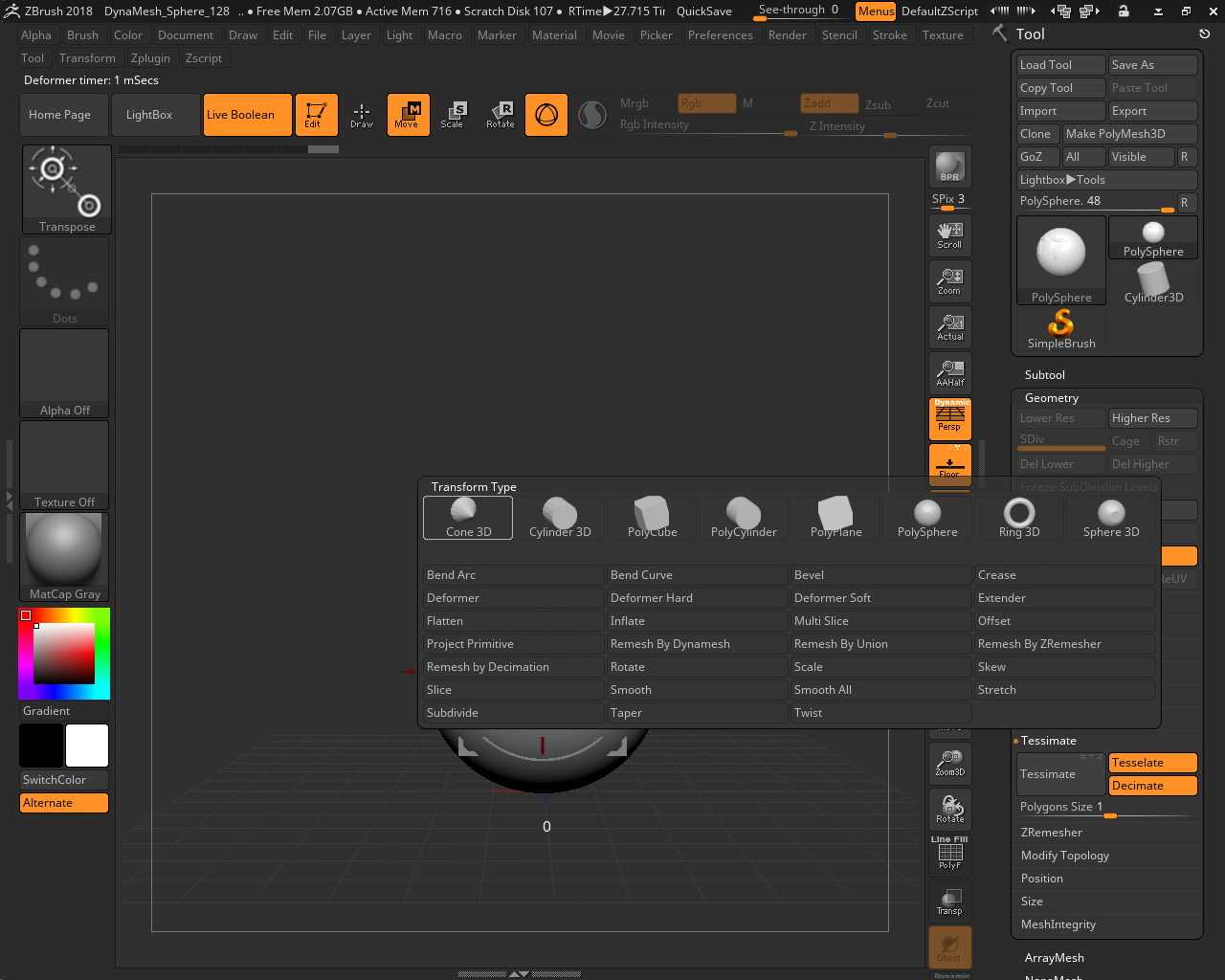Click the Draw mode icon
This screenshot has width=1225, height=980.
point(362,115)
